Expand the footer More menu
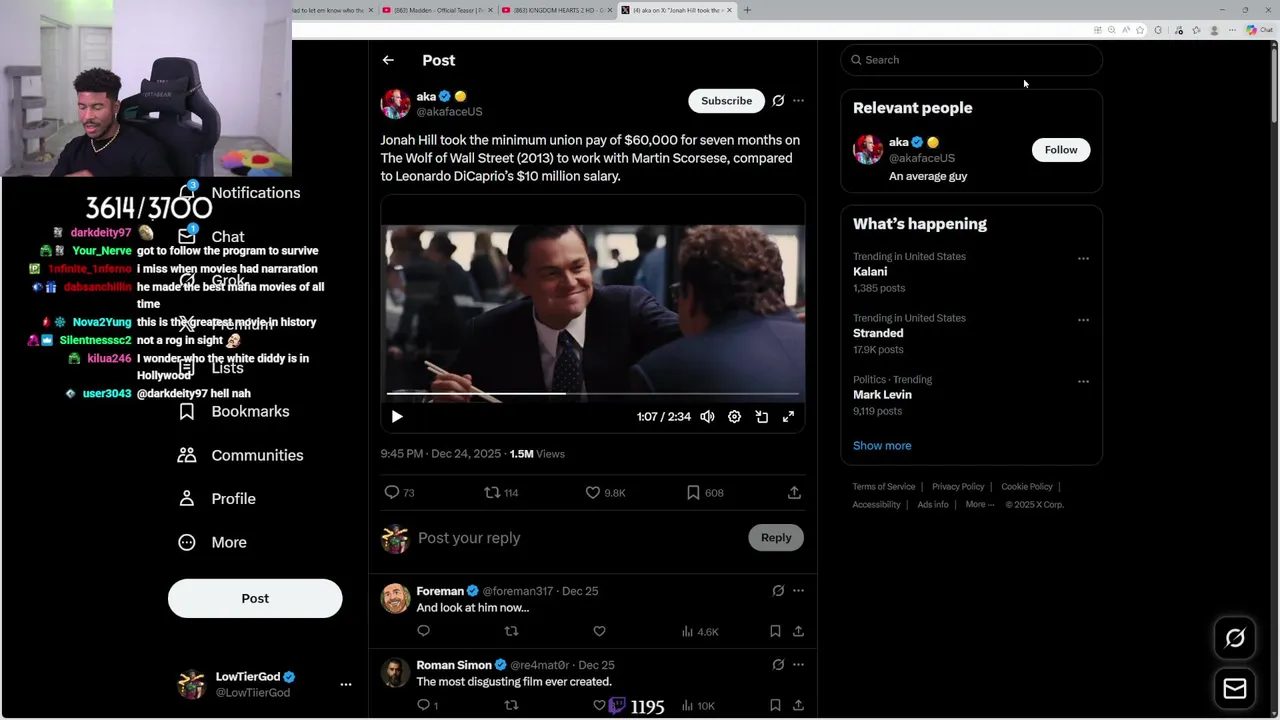 (980, 505)
